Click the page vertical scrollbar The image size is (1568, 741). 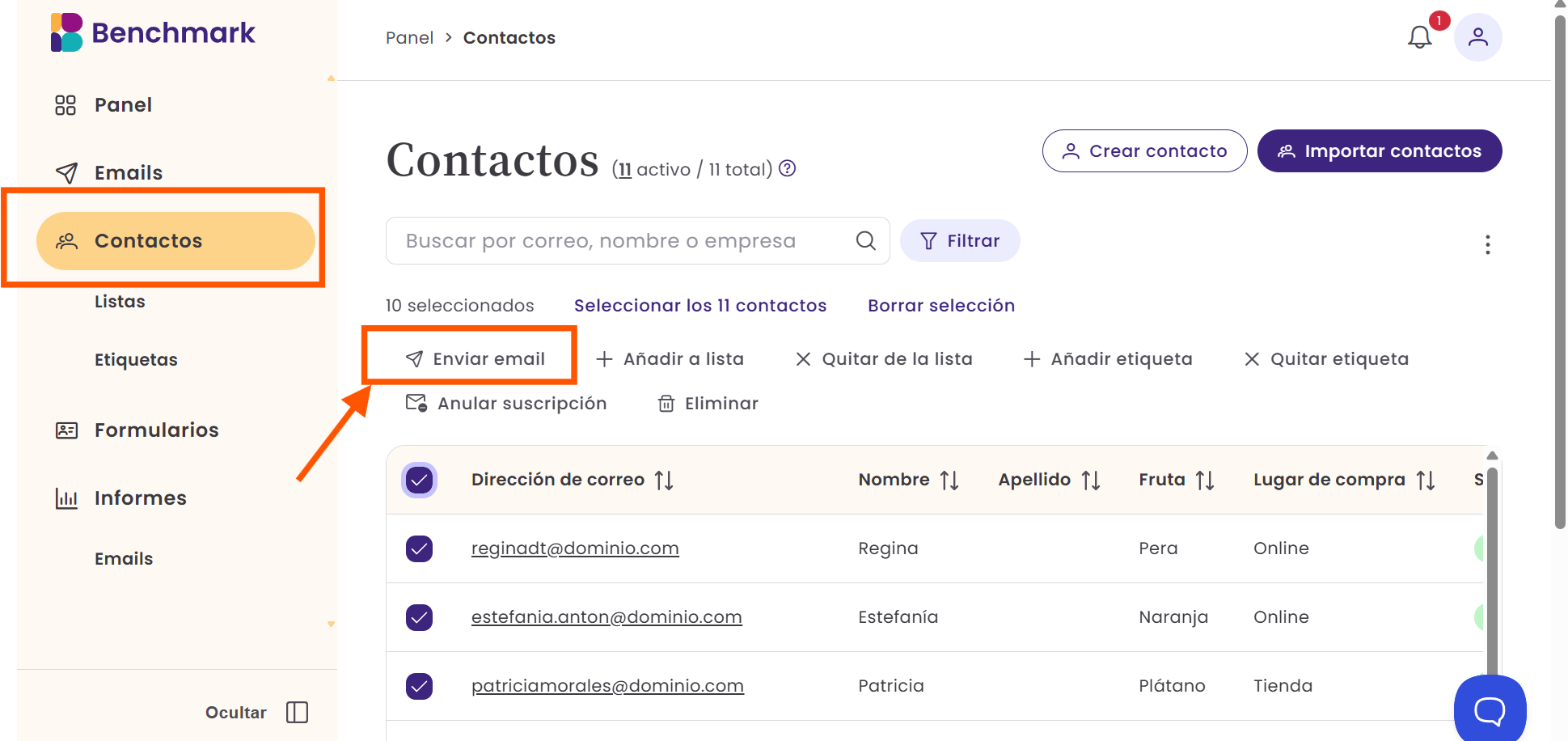[x=1560, y=271]
